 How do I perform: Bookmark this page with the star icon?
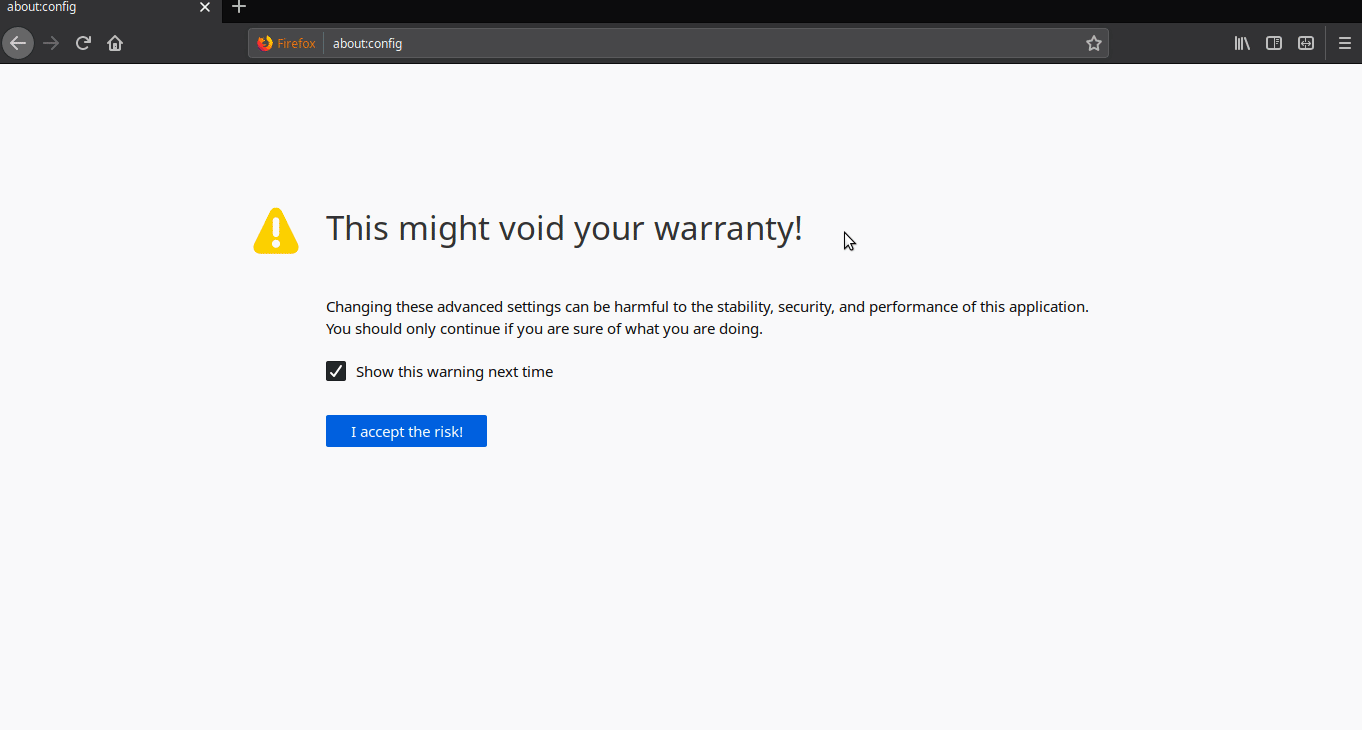(1093, 43)
